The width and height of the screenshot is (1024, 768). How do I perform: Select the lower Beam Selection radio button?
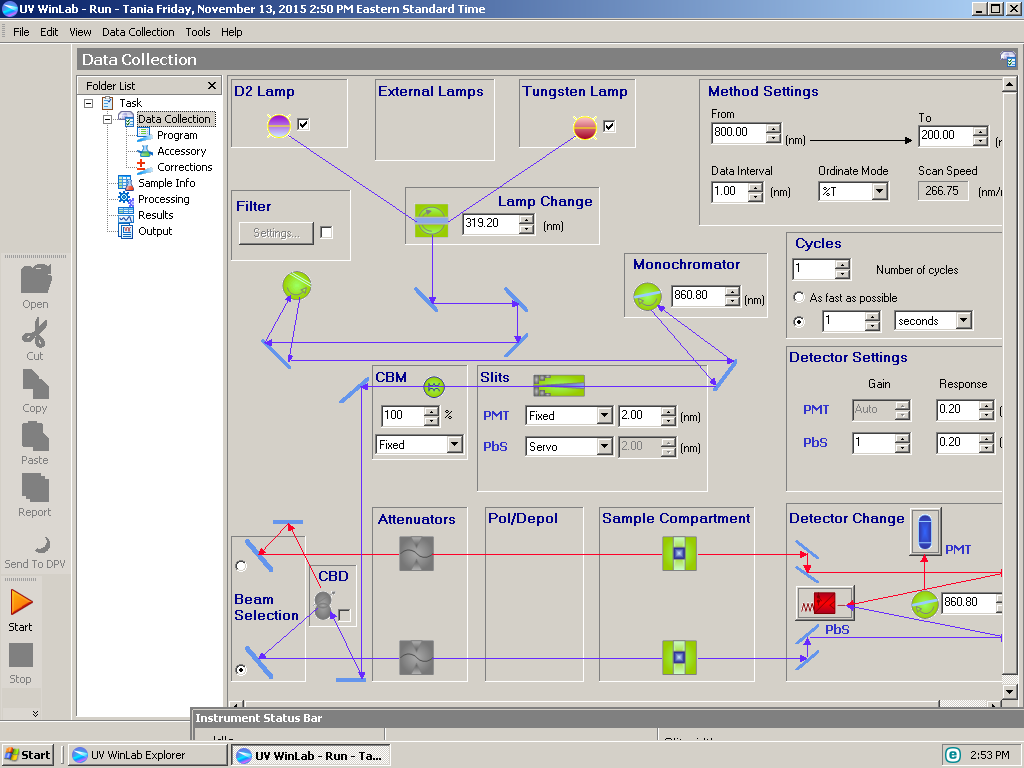[241, 669]
